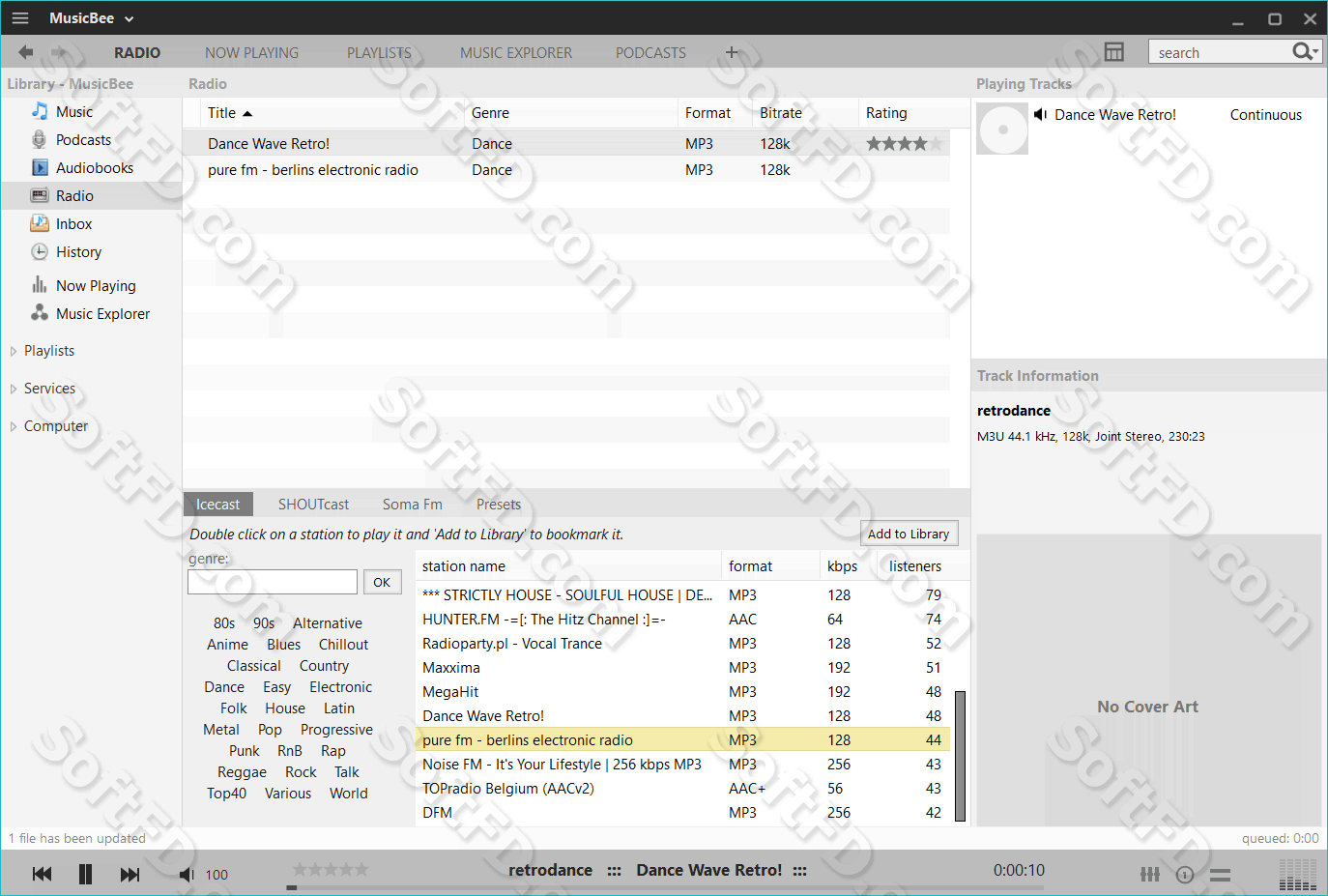Filter stations by Rock genre
This screenshot has width=1328, height=896.
(301, 772)
